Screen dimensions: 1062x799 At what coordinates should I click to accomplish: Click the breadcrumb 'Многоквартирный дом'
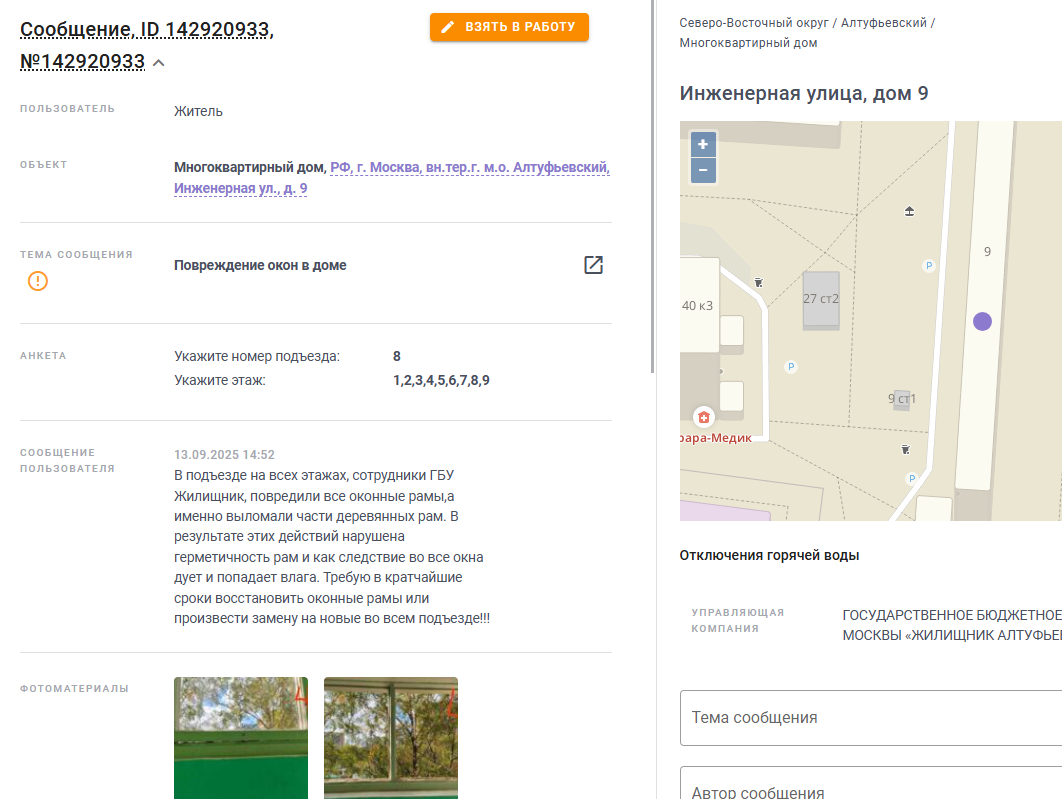tap(748, 43)
